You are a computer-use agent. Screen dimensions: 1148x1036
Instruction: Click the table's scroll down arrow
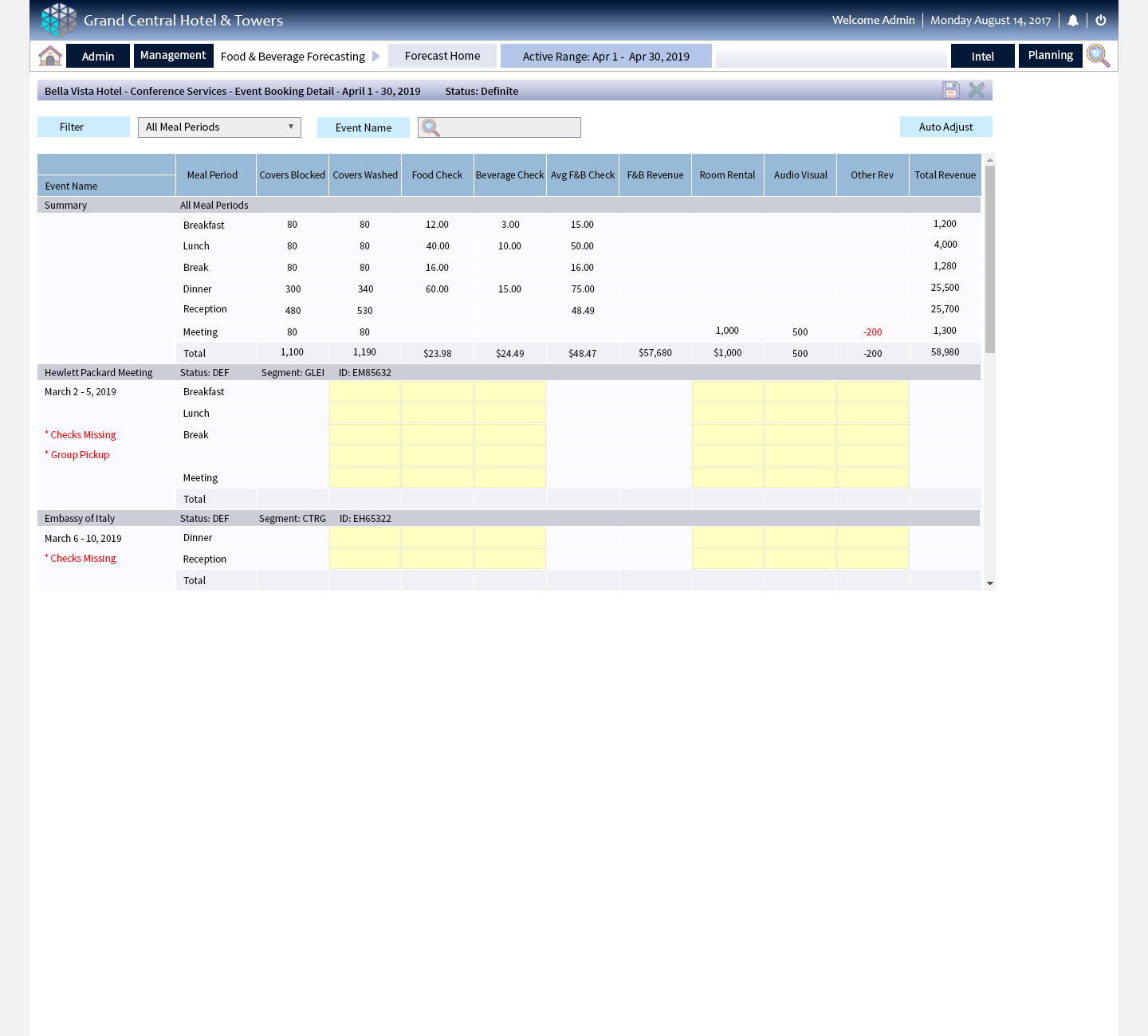point(989,584)
